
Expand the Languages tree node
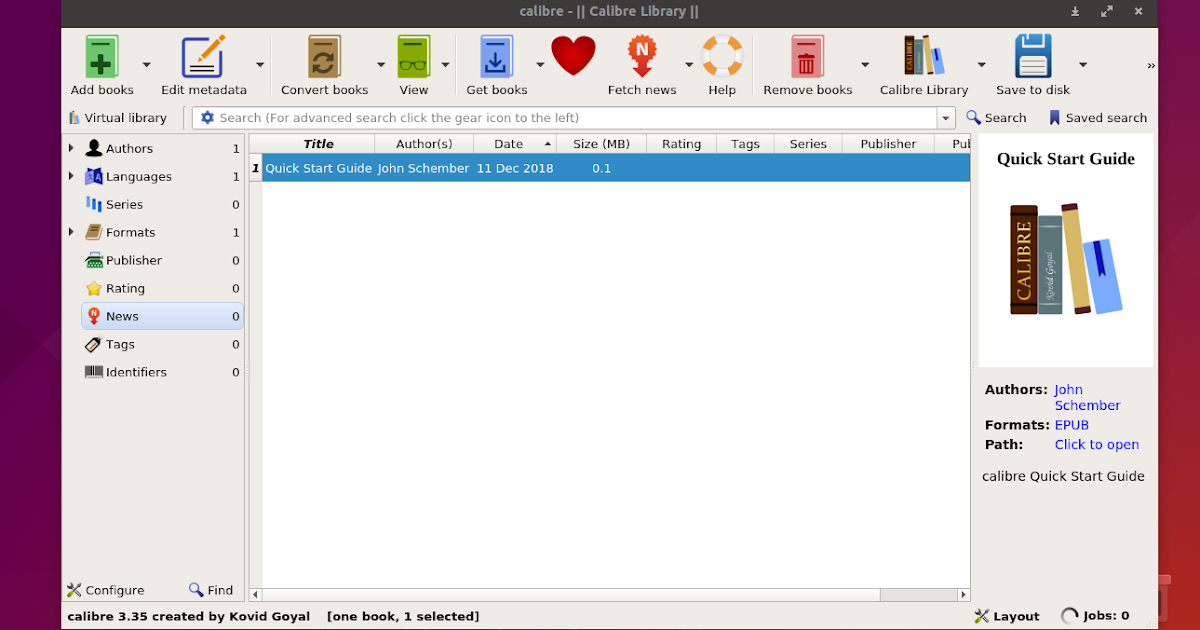(x=71, y=176)
